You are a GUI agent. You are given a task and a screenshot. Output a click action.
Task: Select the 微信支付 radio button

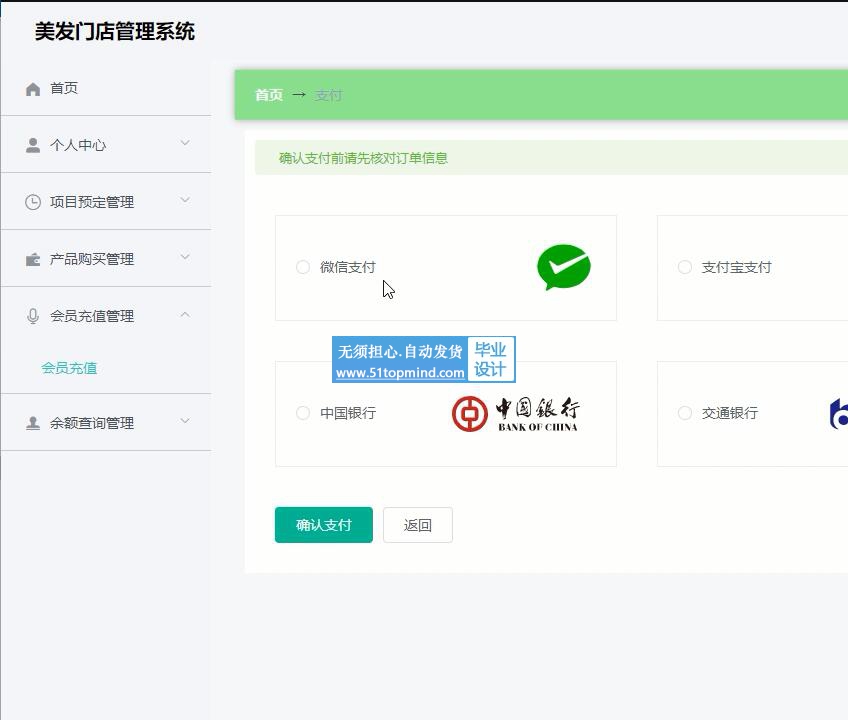click(303, 267)
